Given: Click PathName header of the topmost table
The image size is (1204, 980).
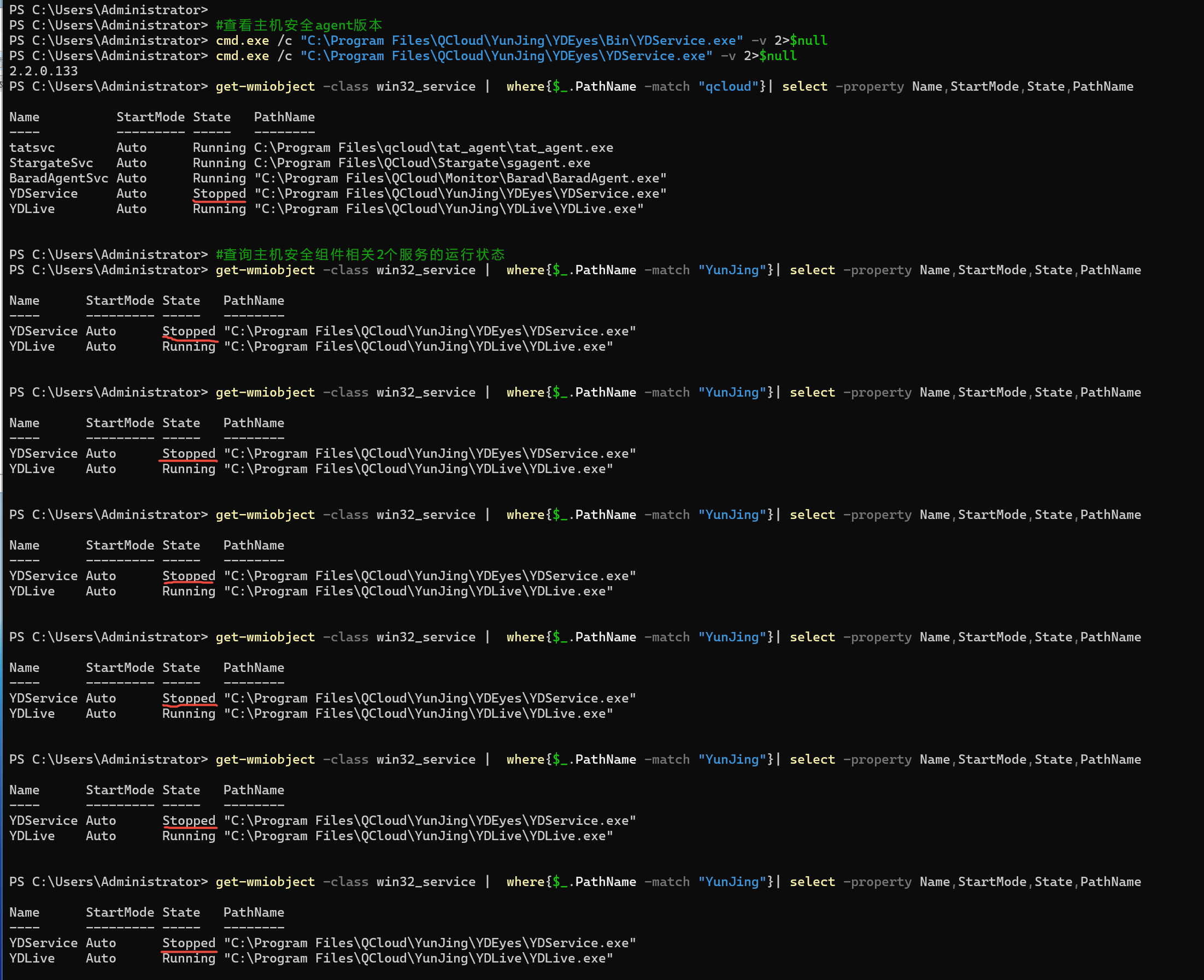Looking at the screenshot, I should (x=284, y=117).
